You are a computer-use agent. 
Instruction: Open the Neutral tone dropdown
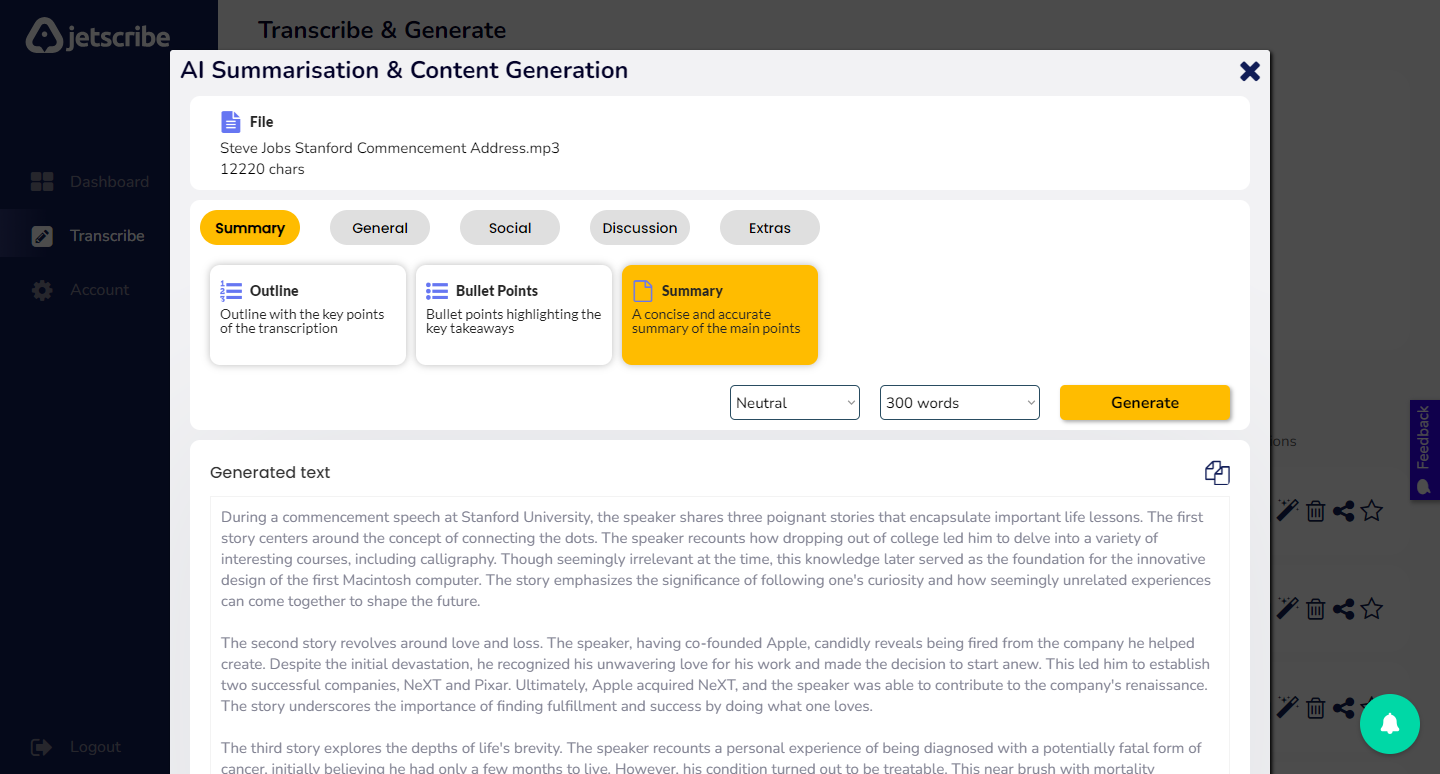pyautogui.click(x=795, y=403)
